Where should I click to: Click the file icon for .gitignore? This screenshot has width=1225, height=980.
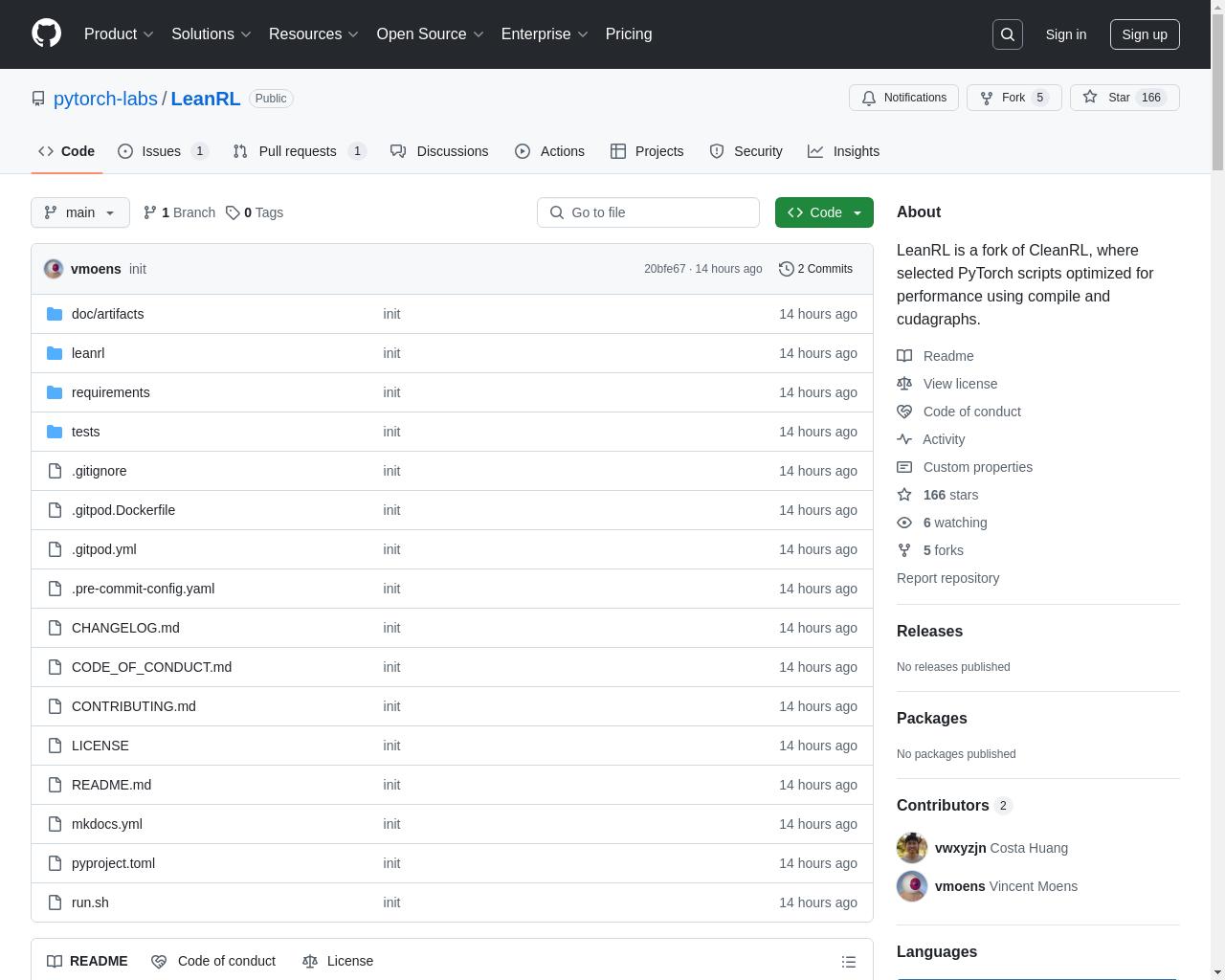pyautogui.click(x=55, y=471)
